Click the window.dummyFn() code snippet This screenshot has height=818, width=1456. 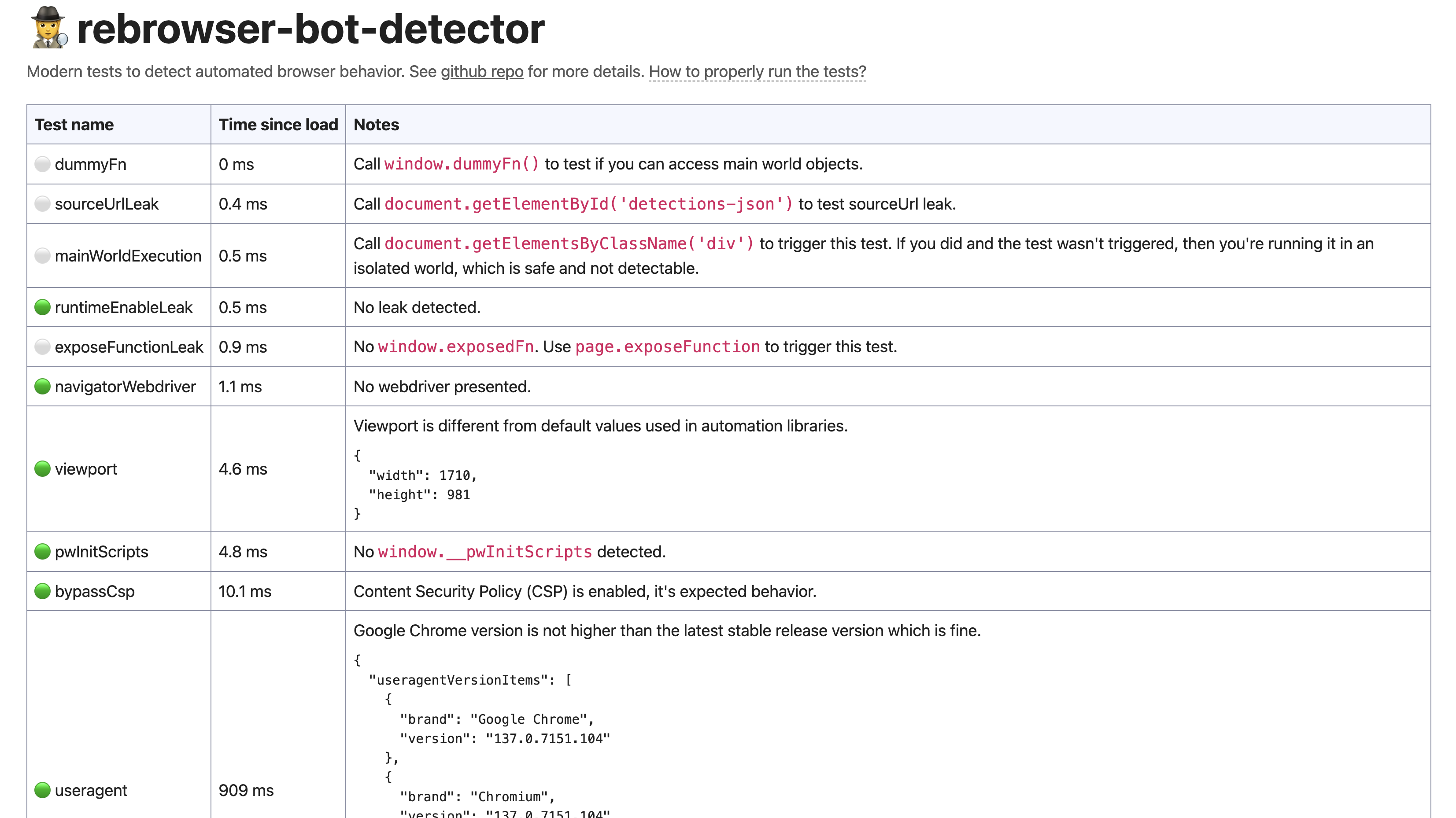[462, 164]
